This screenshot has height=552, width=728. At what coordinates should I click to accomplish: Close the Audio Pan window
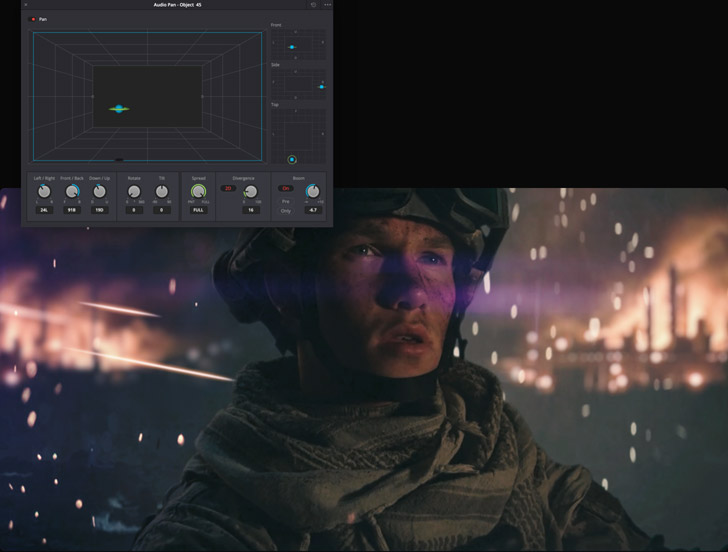[26, 5]
